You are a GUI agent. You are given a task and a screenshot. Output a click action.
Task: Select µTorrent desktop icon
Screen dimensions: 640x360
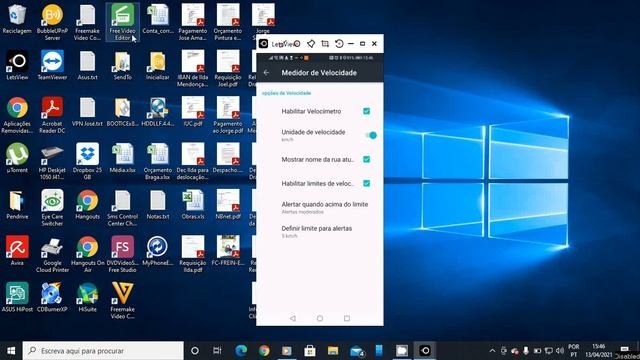tap(17, 158)
